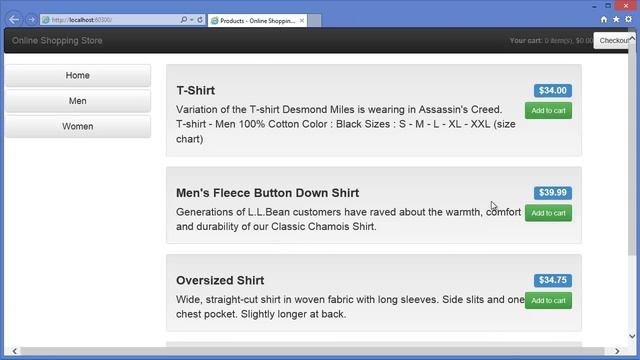Click the scroll up arrow

coord(632,38)
